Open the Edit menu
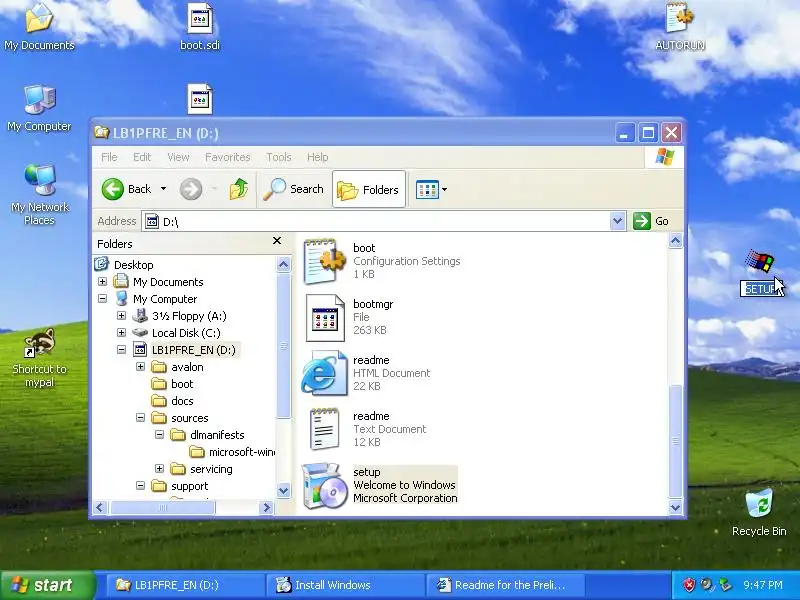The height and width of the screenshot is (600, 800). tap(142, 157)
